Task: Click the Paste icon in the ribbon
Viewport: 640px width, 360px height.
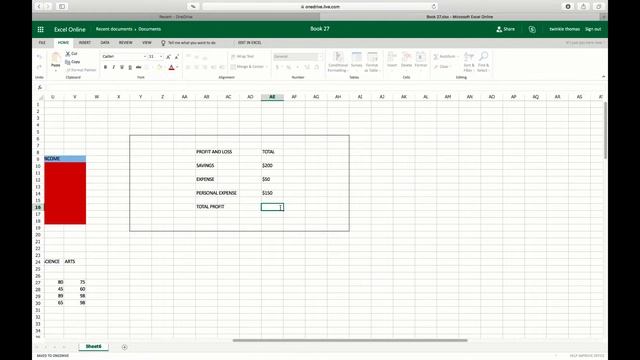Action: pos(56,59)
